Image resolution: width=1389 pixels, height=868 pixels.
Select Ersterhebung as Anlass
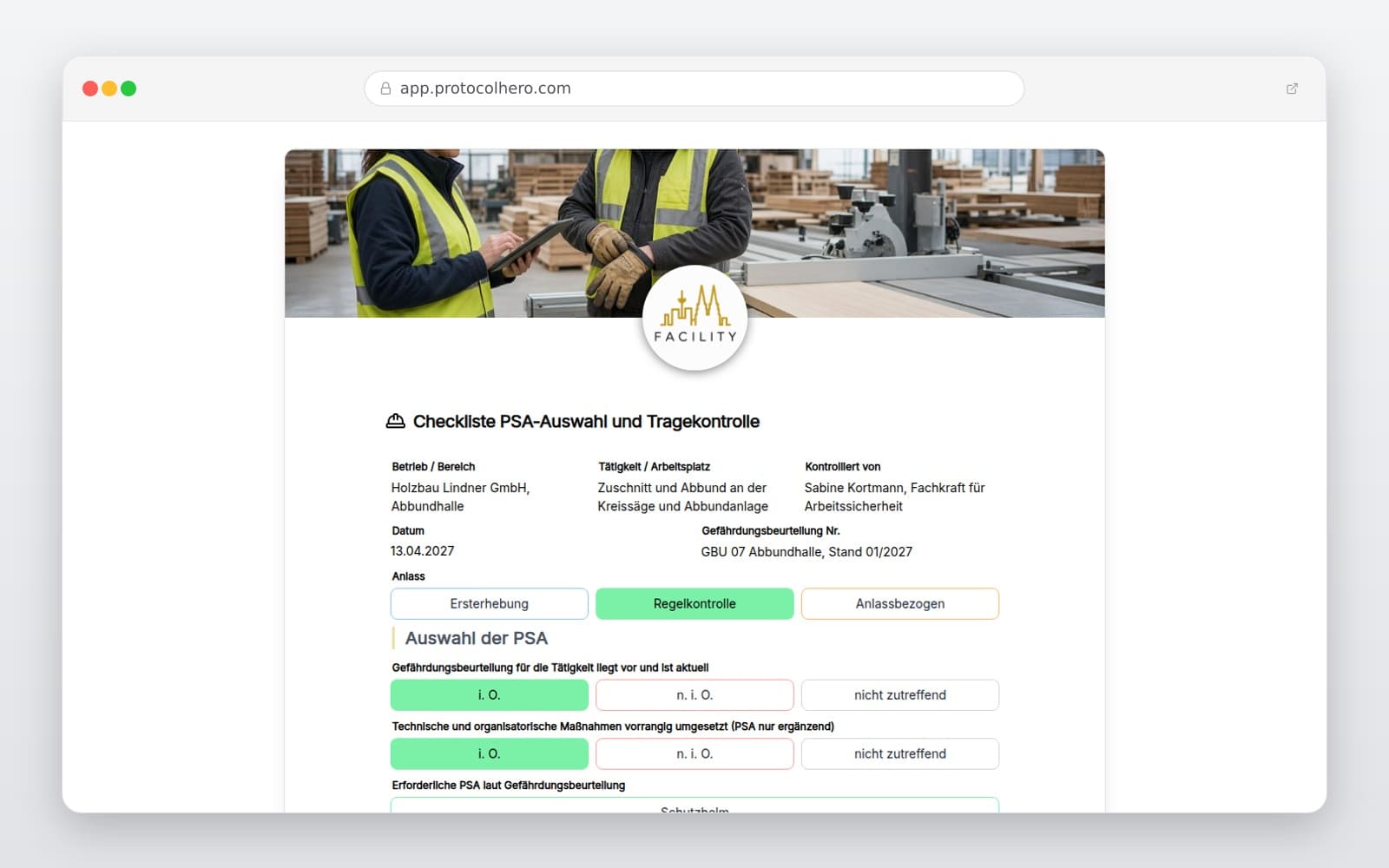[490, 604]
